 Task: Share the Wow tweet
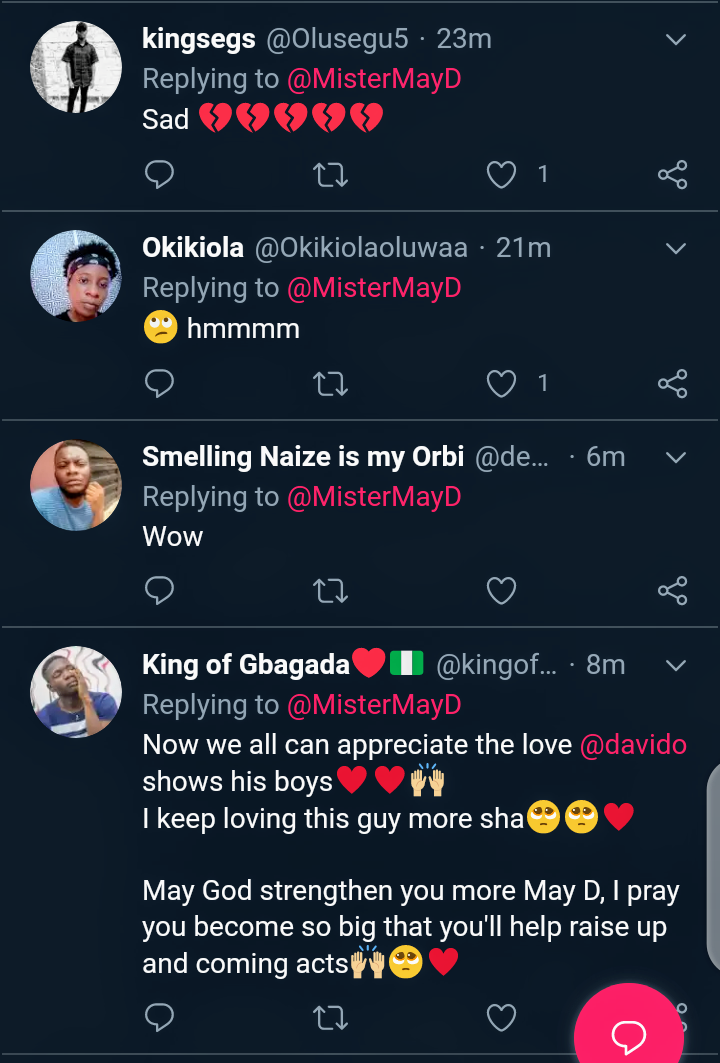point(673,591)
